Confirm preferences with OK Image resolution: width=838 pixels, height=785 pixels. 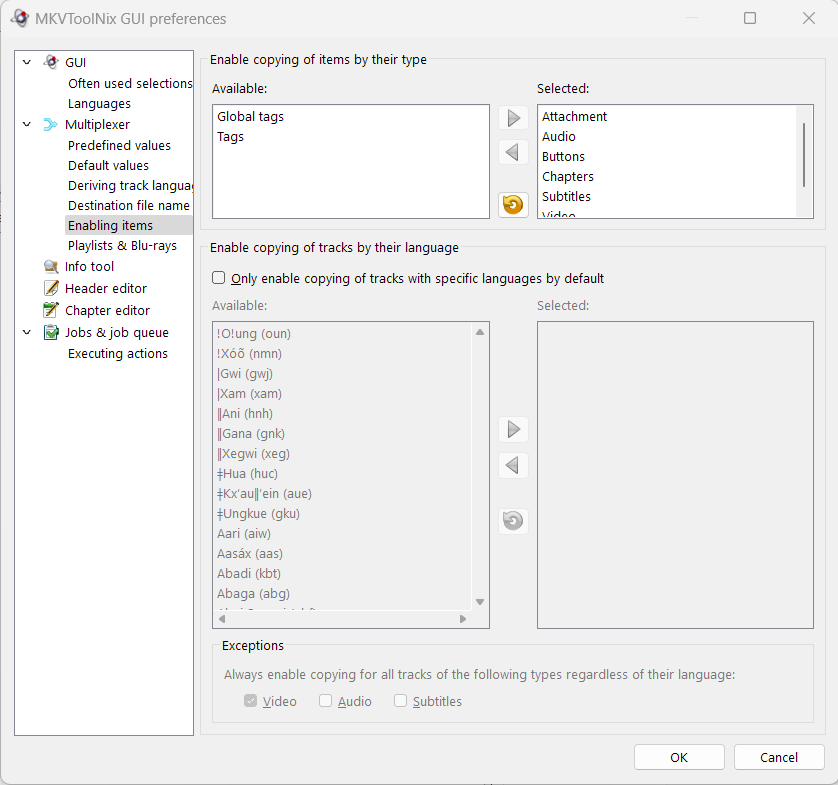pos(679,757)
